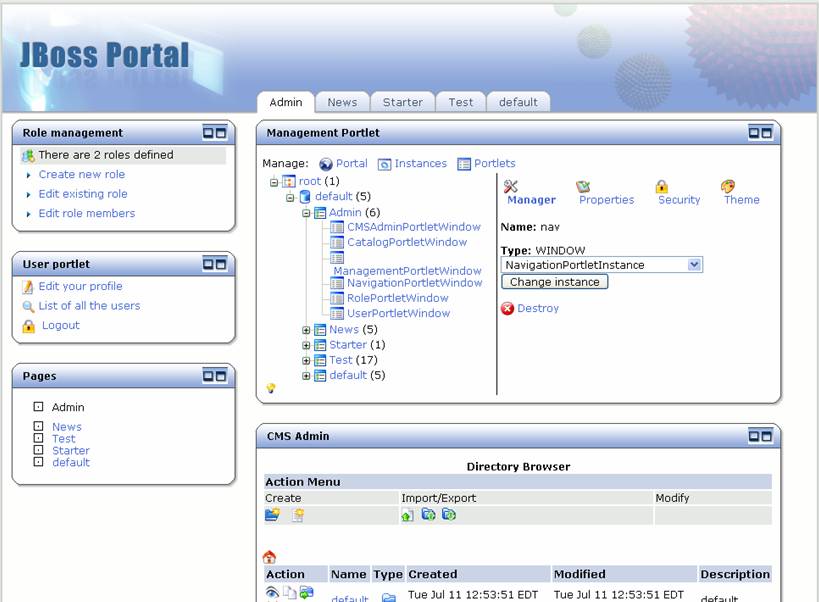Click the copy icon in the default row

tap(289, 592)
